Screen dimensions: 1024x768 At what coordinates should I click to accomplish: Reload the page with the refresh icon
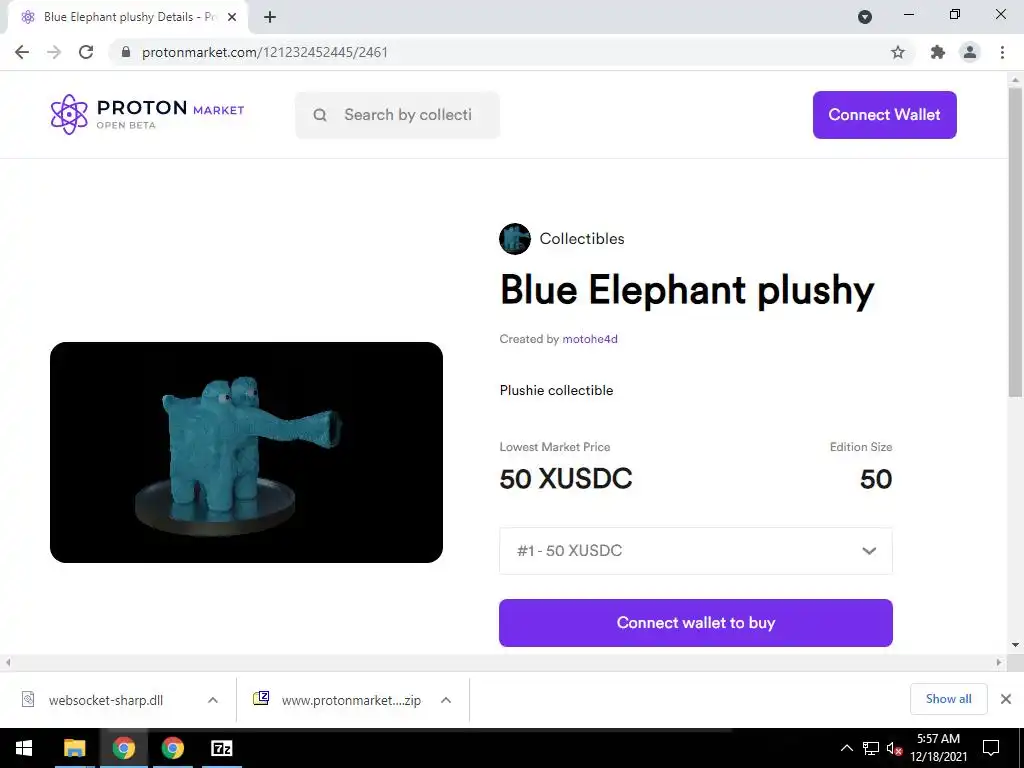pos(86,52)
